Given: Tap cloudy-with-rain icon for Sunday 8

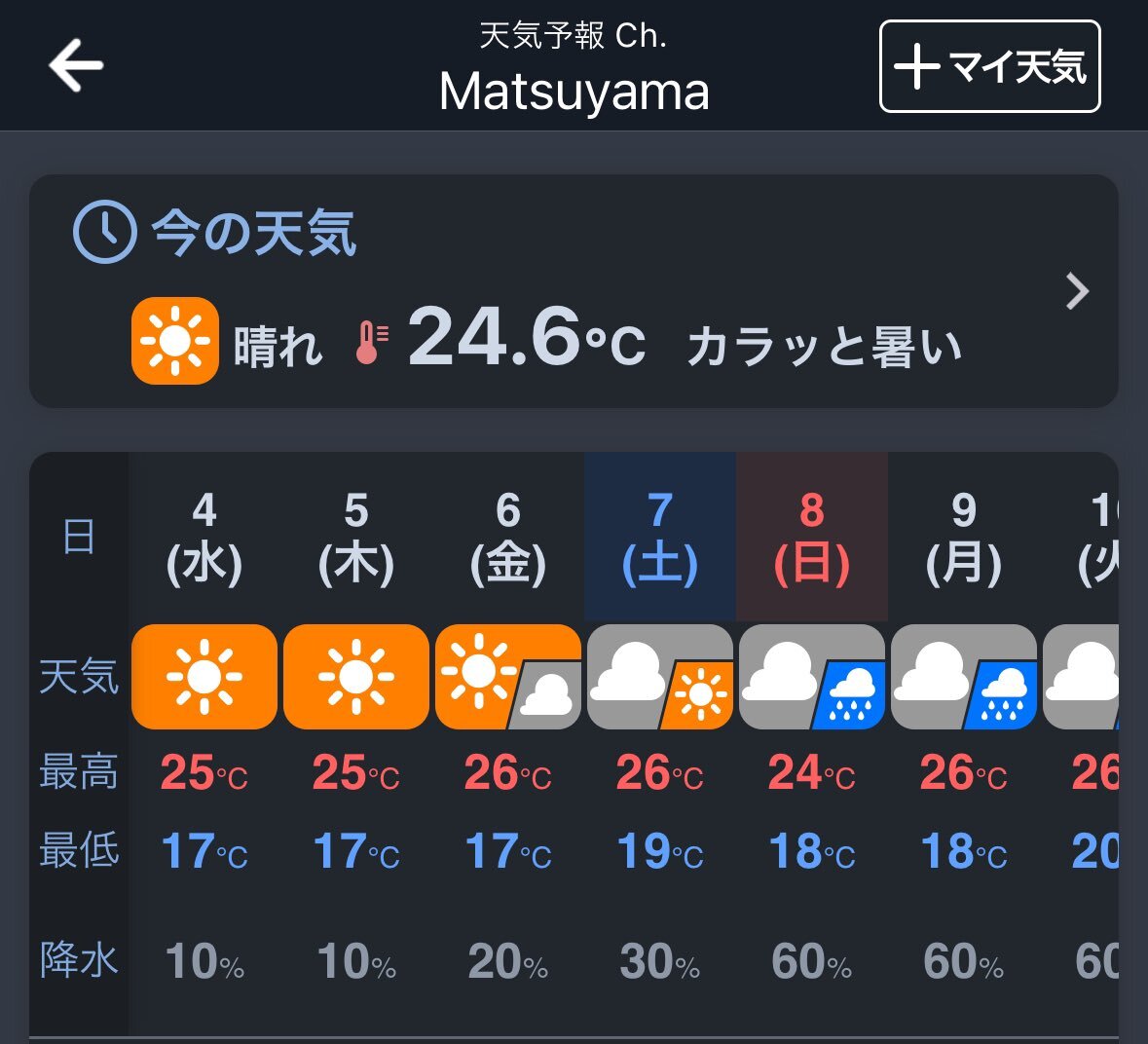Looking at the screenshot, I should tap(812, 677).
